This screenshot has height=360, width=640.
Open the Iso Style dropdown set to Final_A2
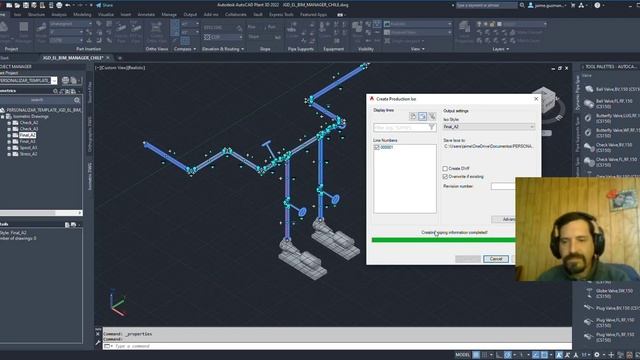489,127
